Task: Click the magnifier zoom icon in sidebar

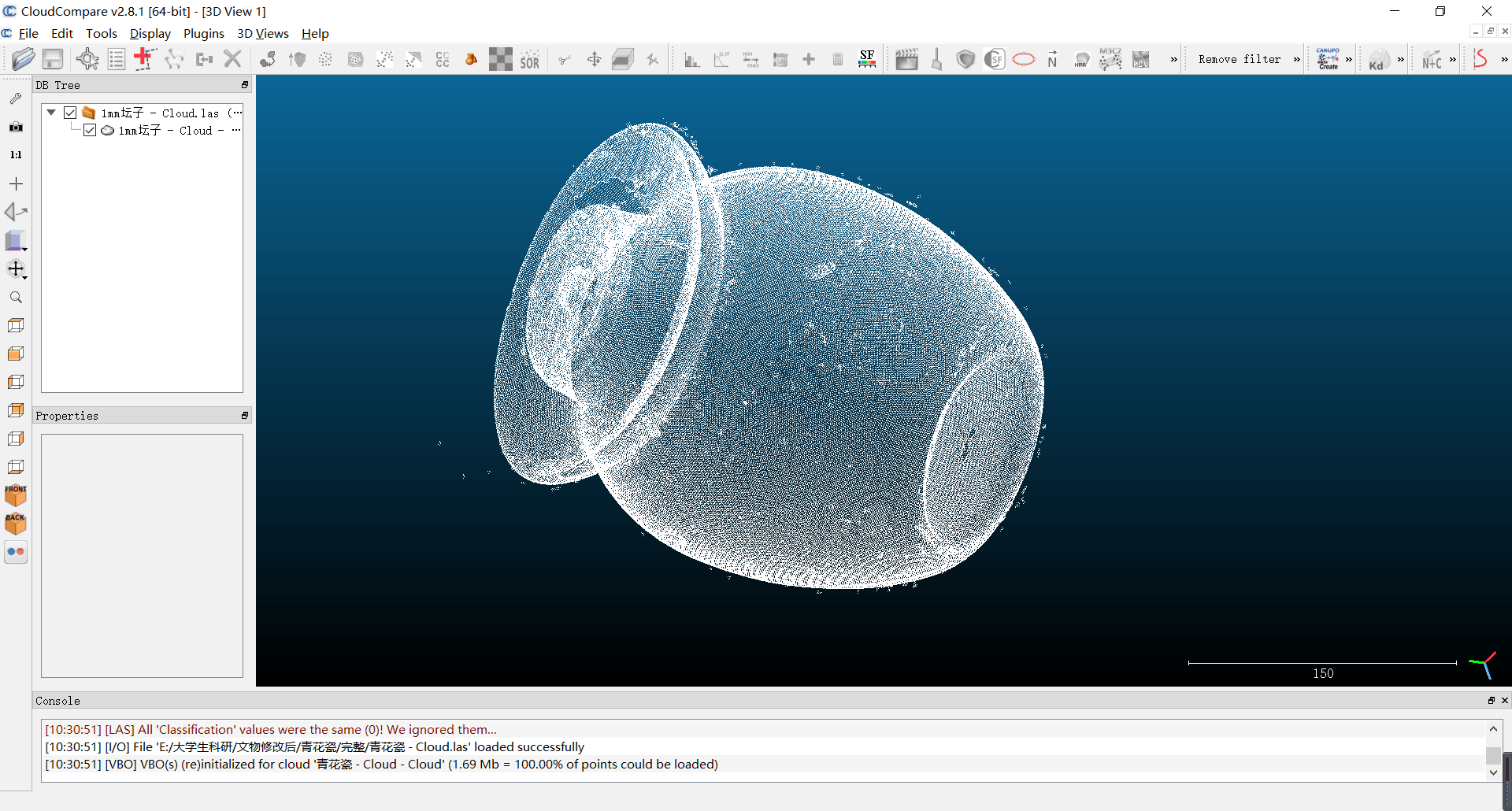Action: coord(16,297)
